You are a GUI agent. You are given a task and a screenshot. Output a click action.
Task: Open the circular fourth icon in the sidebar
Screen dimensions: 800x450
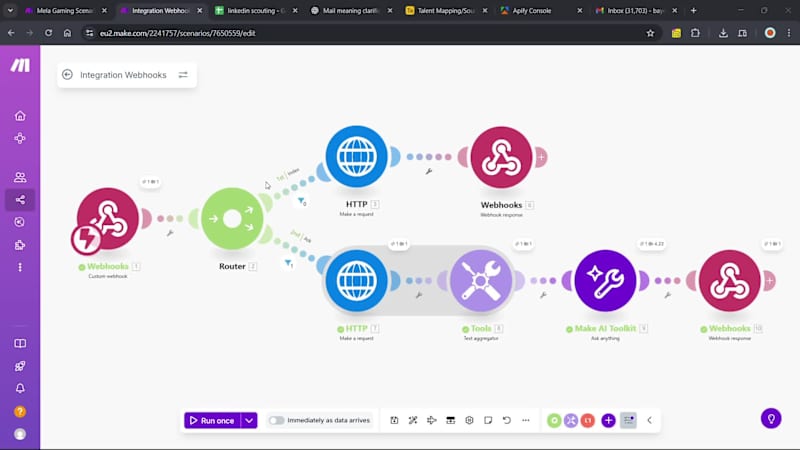[x=20, y=222]
